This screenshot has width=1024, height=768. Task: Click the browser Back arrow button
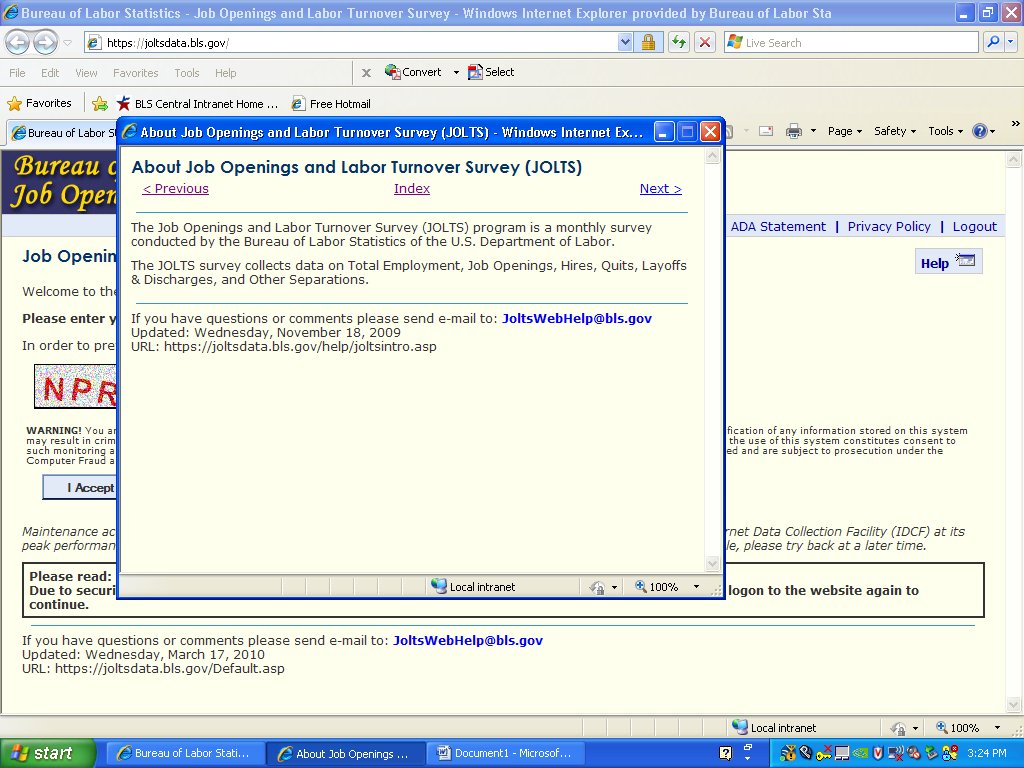[x=18, y=43]
